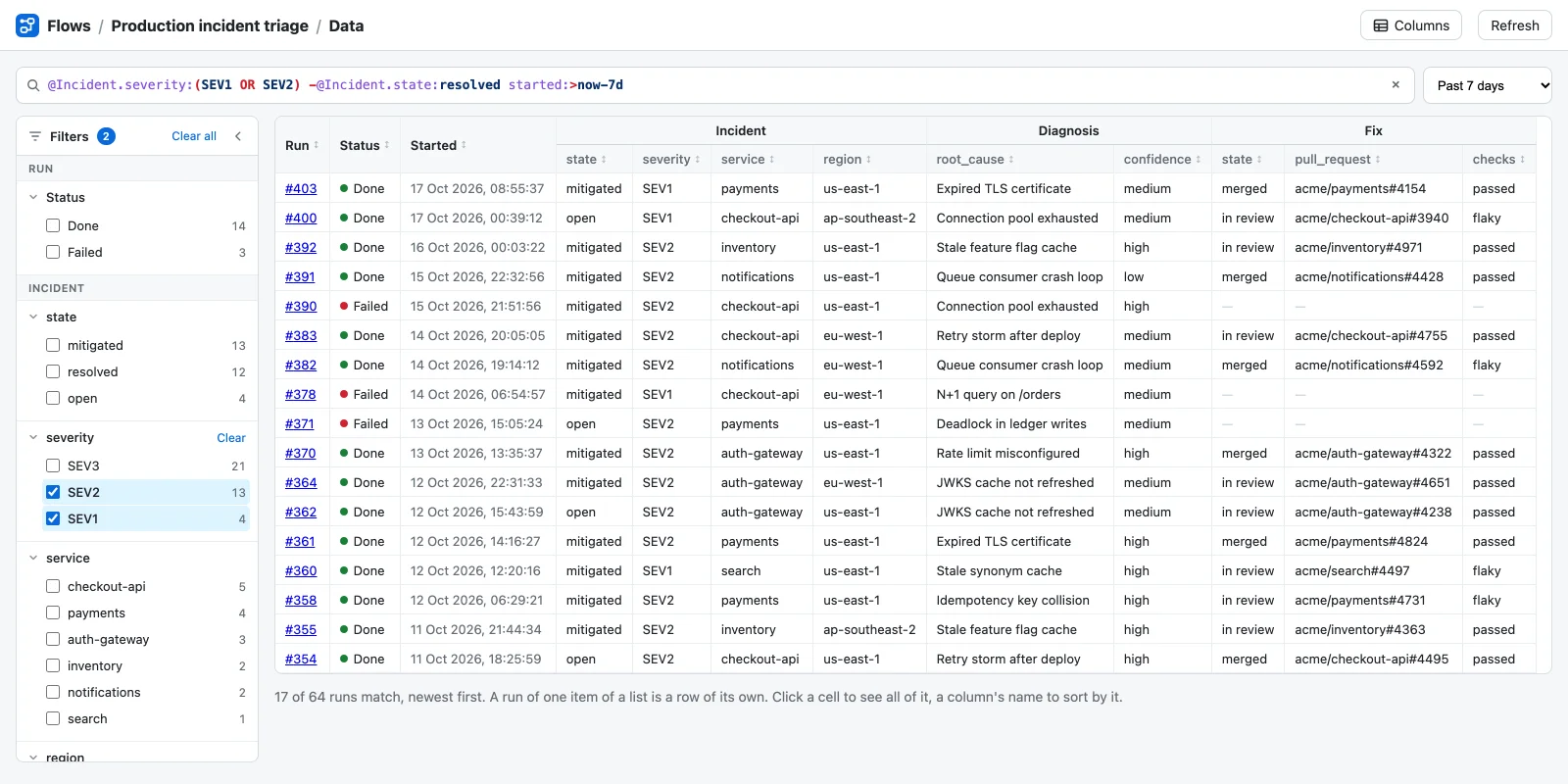The width and height of the screenshot is (1568, 784).
Task: Expand the region filter group
Action: click(x=33, y=757)
